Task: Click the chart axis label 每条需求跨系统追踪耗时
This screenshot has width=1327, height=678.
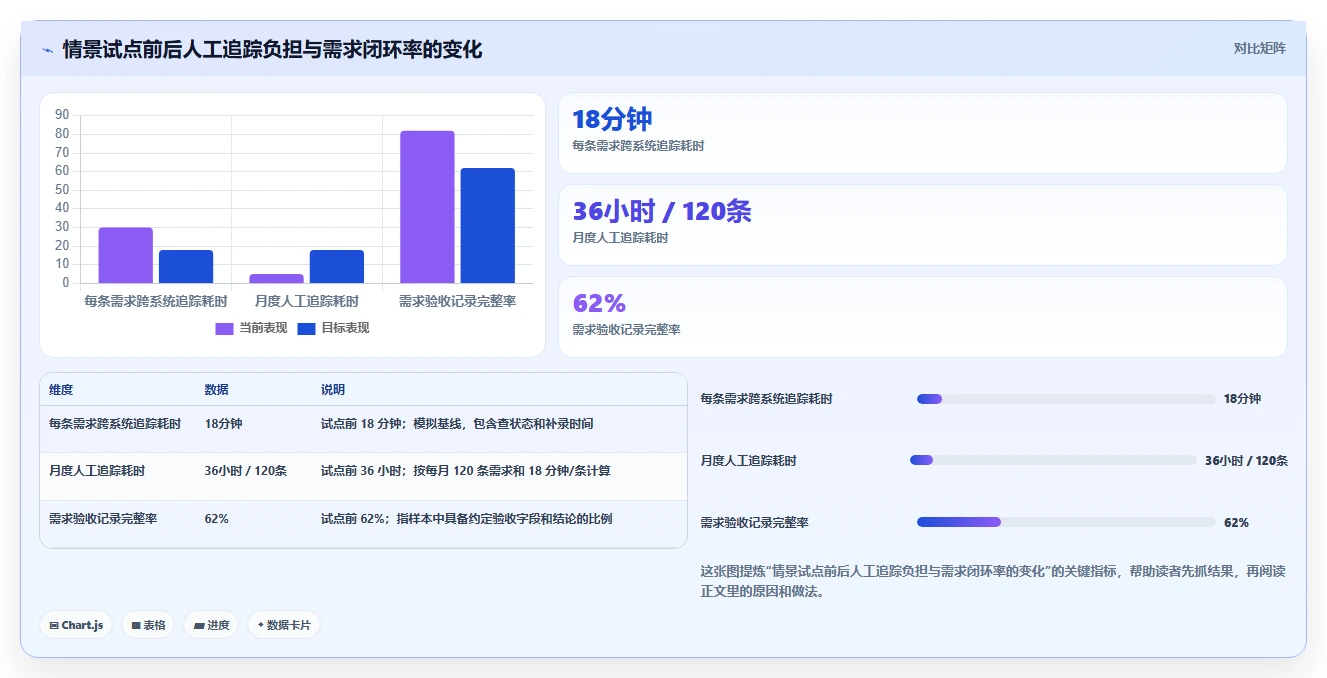Action: click(156, 301)
